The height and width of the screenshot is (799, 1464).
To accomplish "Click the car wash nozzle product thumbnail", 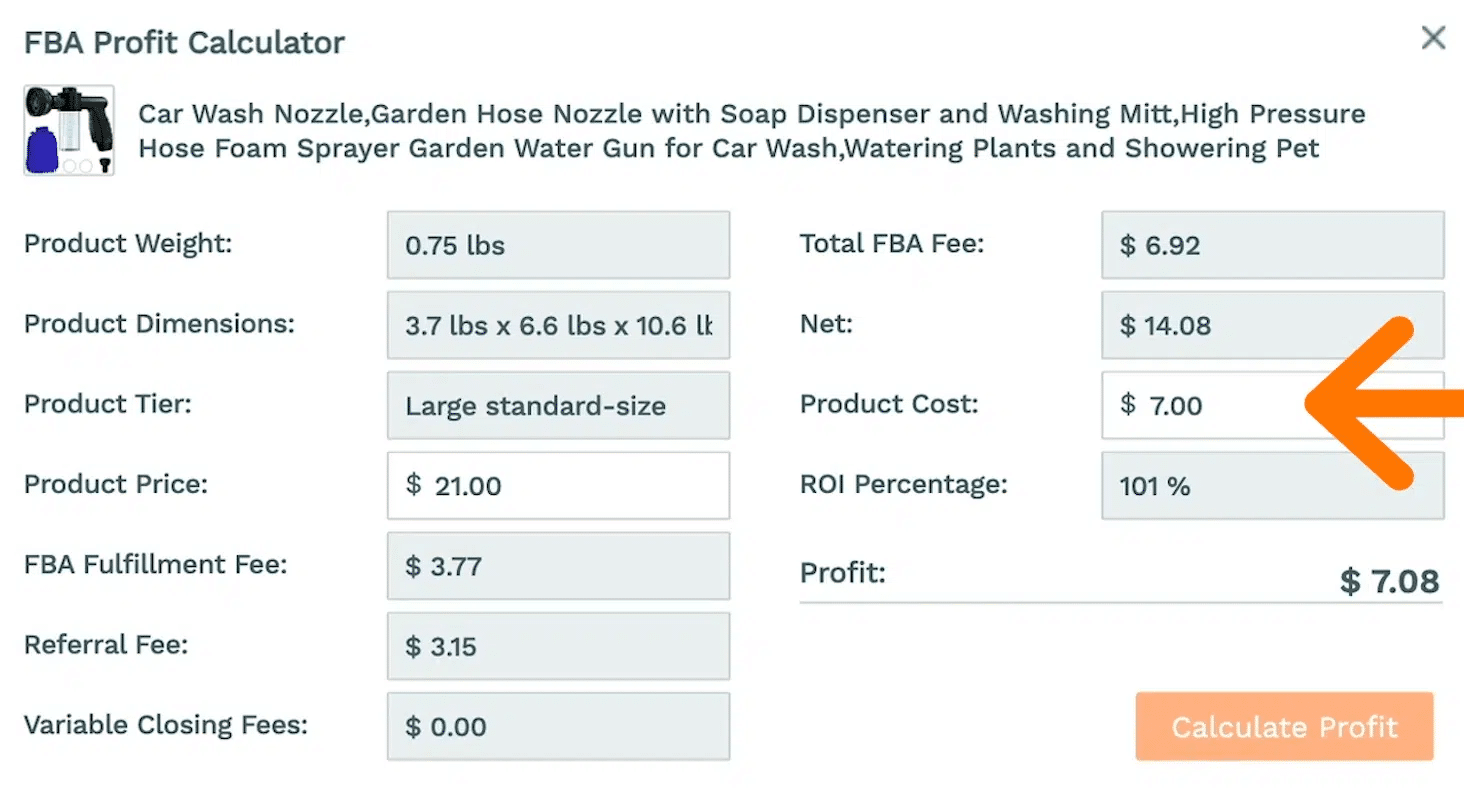I will pyautogui.click(x=68, y=130).
